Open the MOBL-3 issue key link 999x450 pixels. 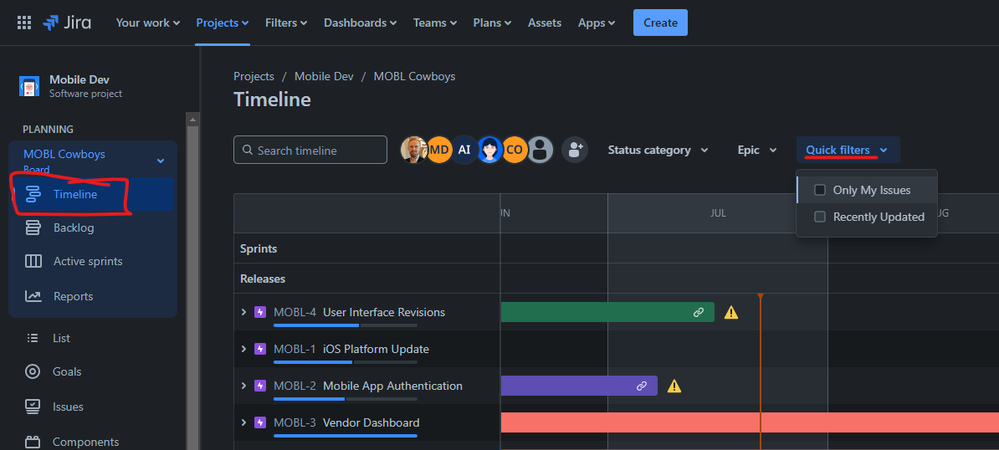(294, 423)
